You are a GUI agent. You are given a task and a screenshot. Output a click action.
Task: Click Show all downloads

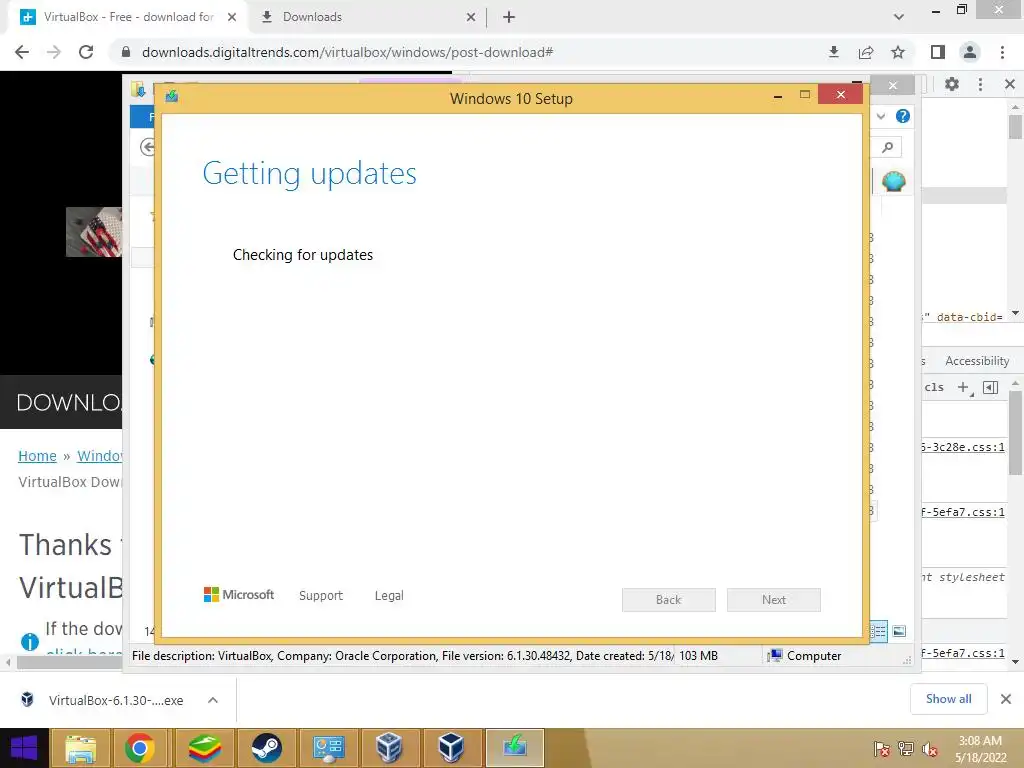(x=948, y=699)
